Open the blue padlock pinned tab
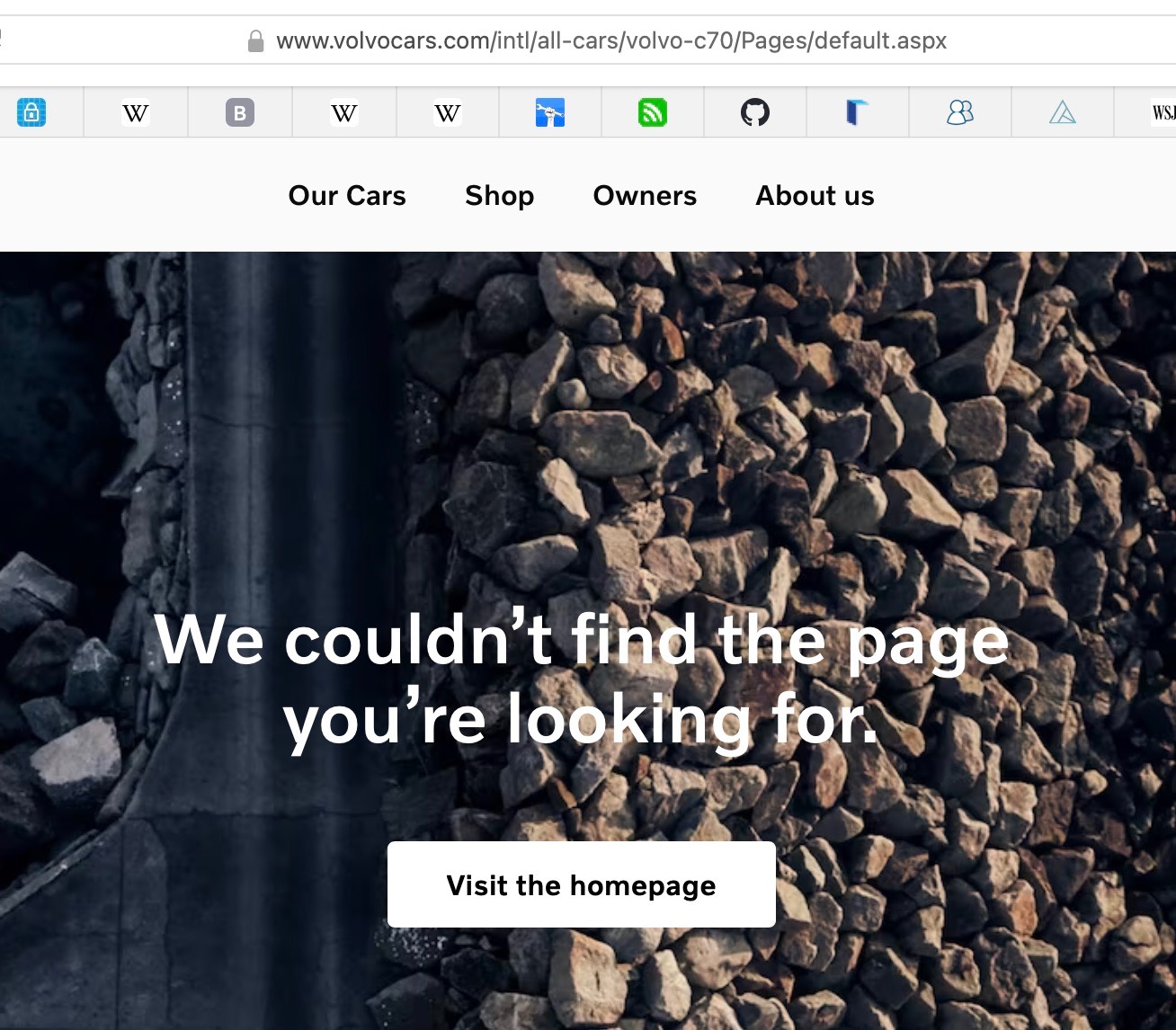The image size is (1176, 1030). point(31,113)
